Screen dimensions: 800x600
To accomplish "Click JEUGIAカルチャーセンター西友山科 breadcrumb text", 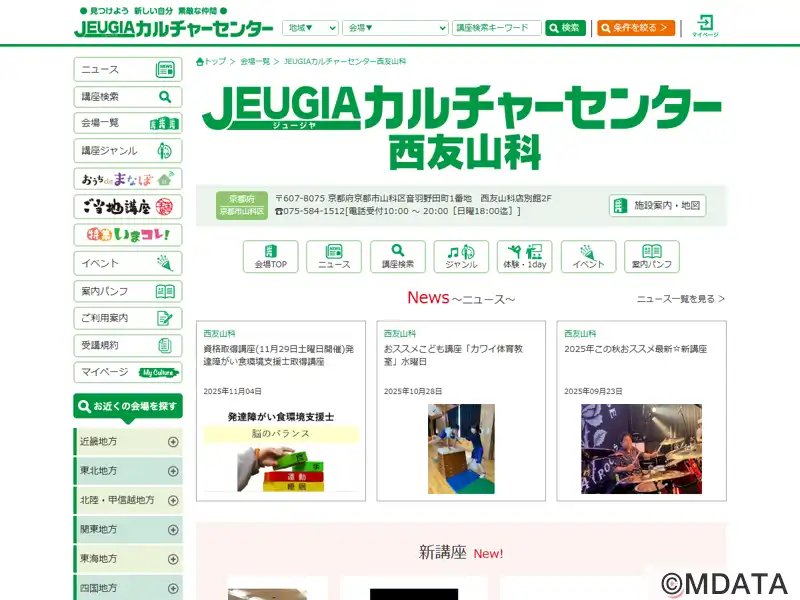I will (345, 61).
